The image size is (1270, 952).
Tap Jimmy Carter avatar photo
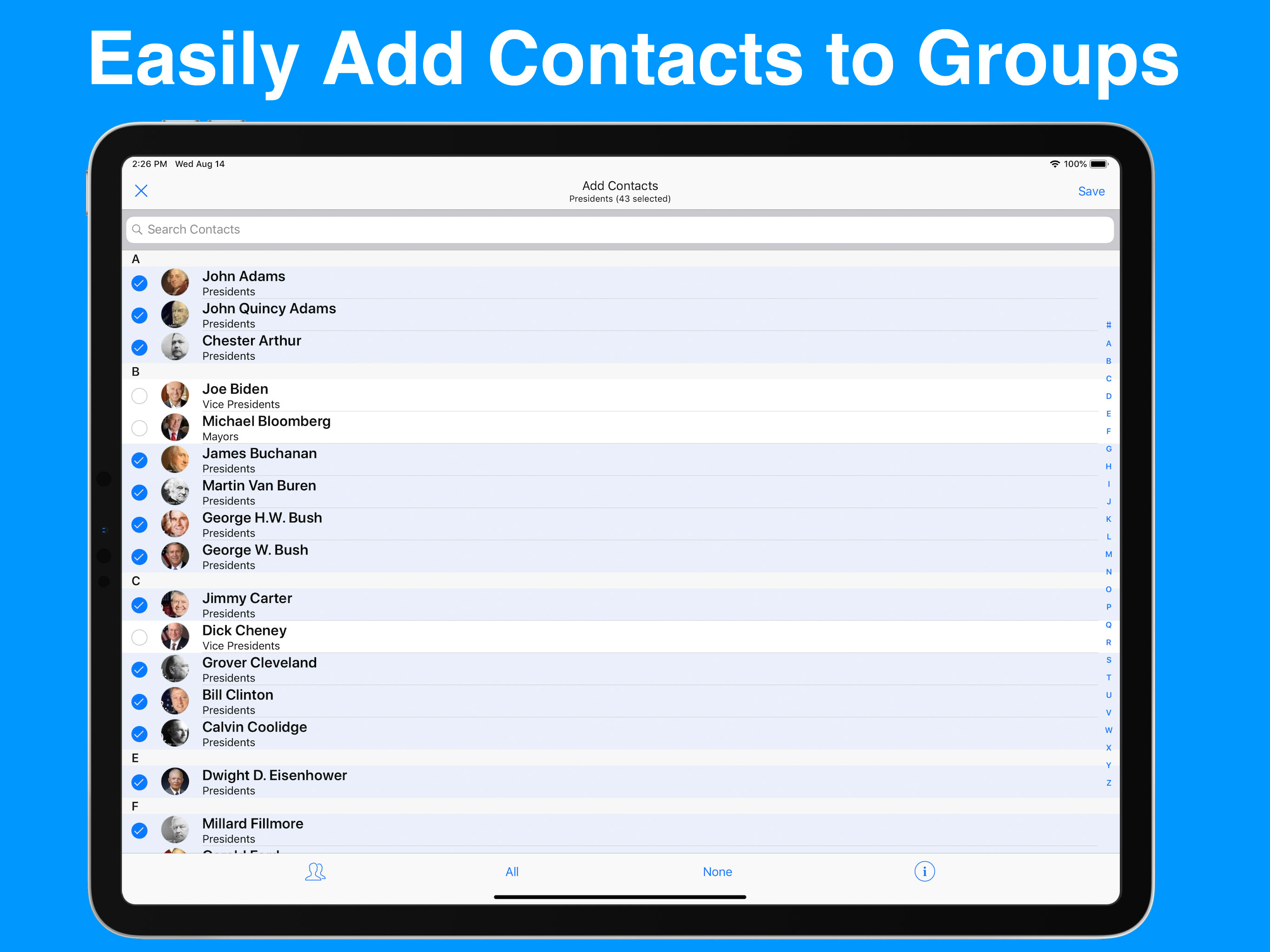(x=175, y=604)
